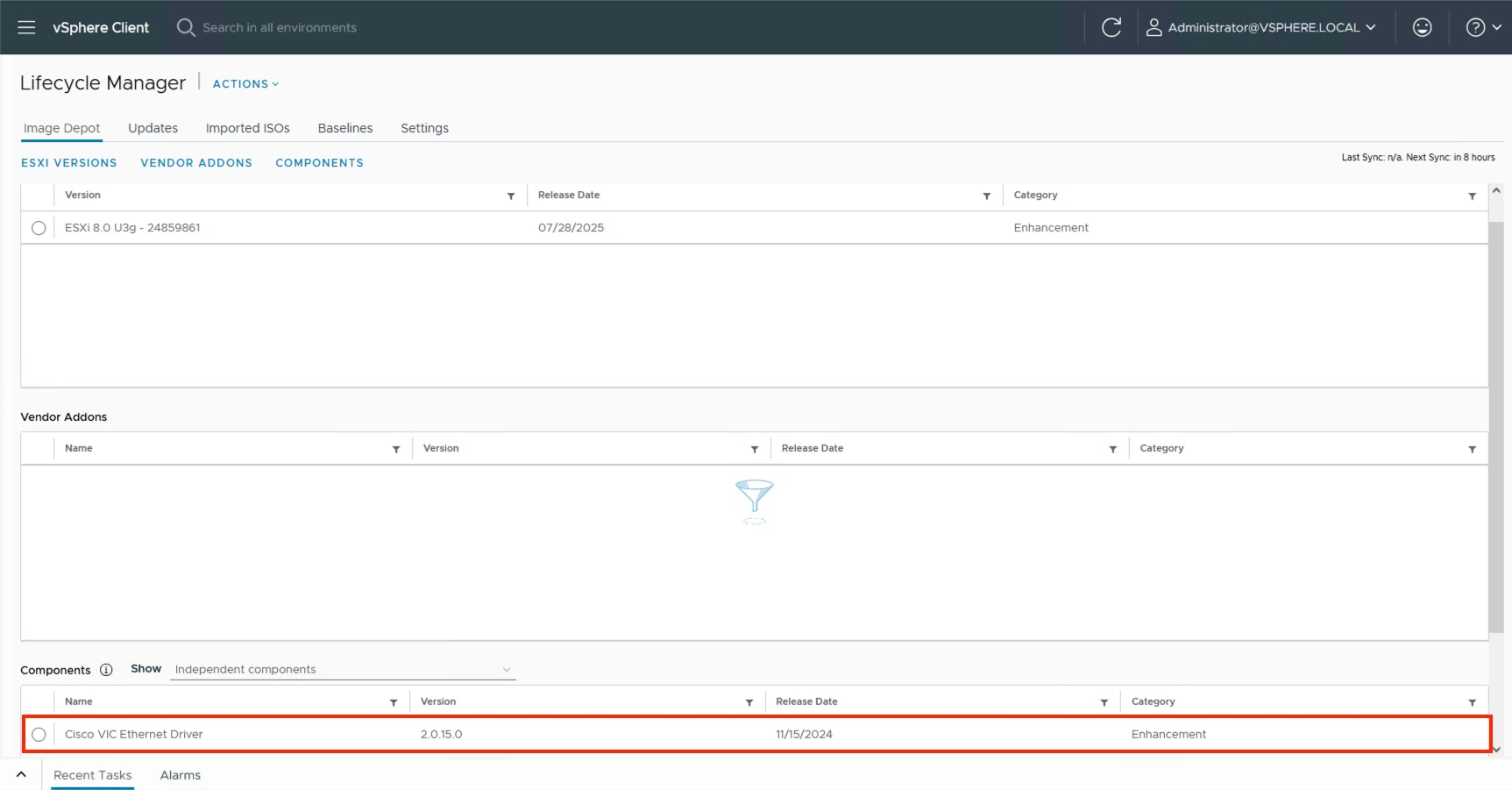1512x790 pixels.
Task: Click the Vendor Addons Name column header
Action: 79,449
